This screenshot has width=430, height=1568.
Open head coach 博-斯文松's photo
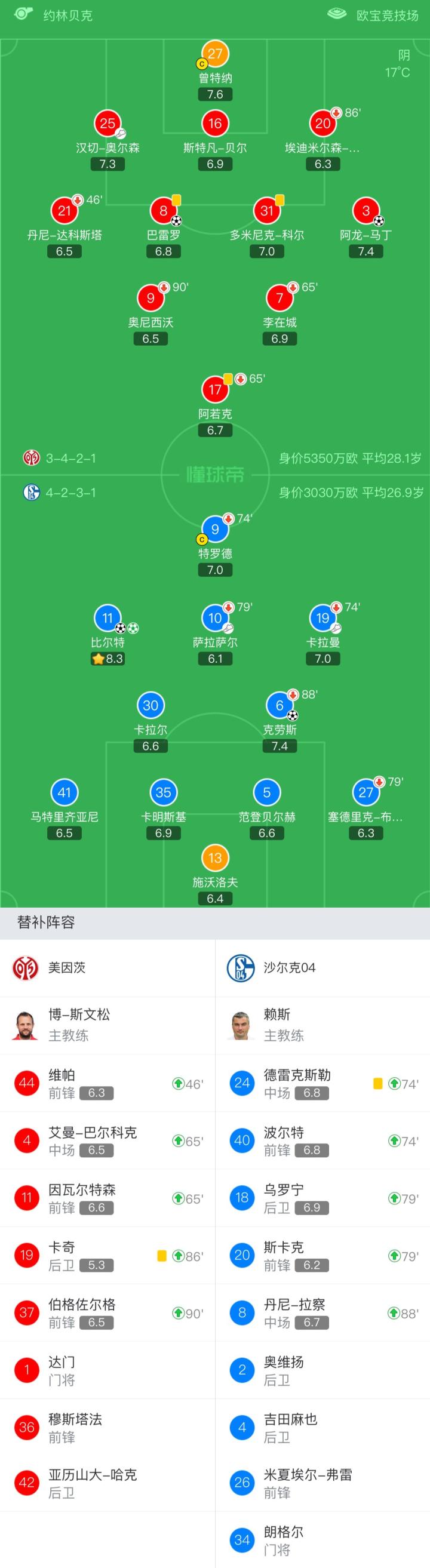[x=26, y=1026]
